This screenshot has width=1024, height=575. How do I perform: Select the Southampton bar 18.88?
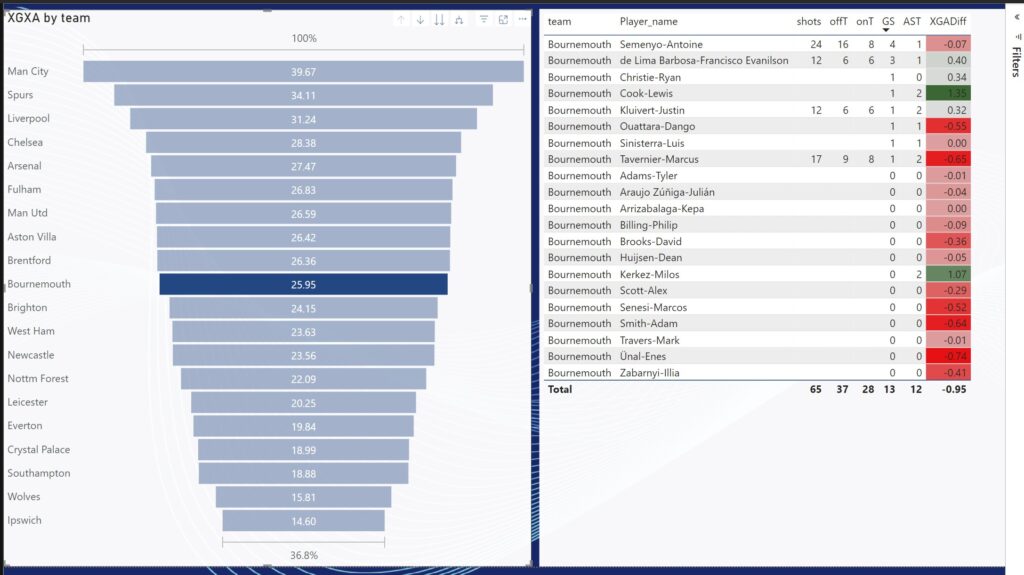(303, 474)
